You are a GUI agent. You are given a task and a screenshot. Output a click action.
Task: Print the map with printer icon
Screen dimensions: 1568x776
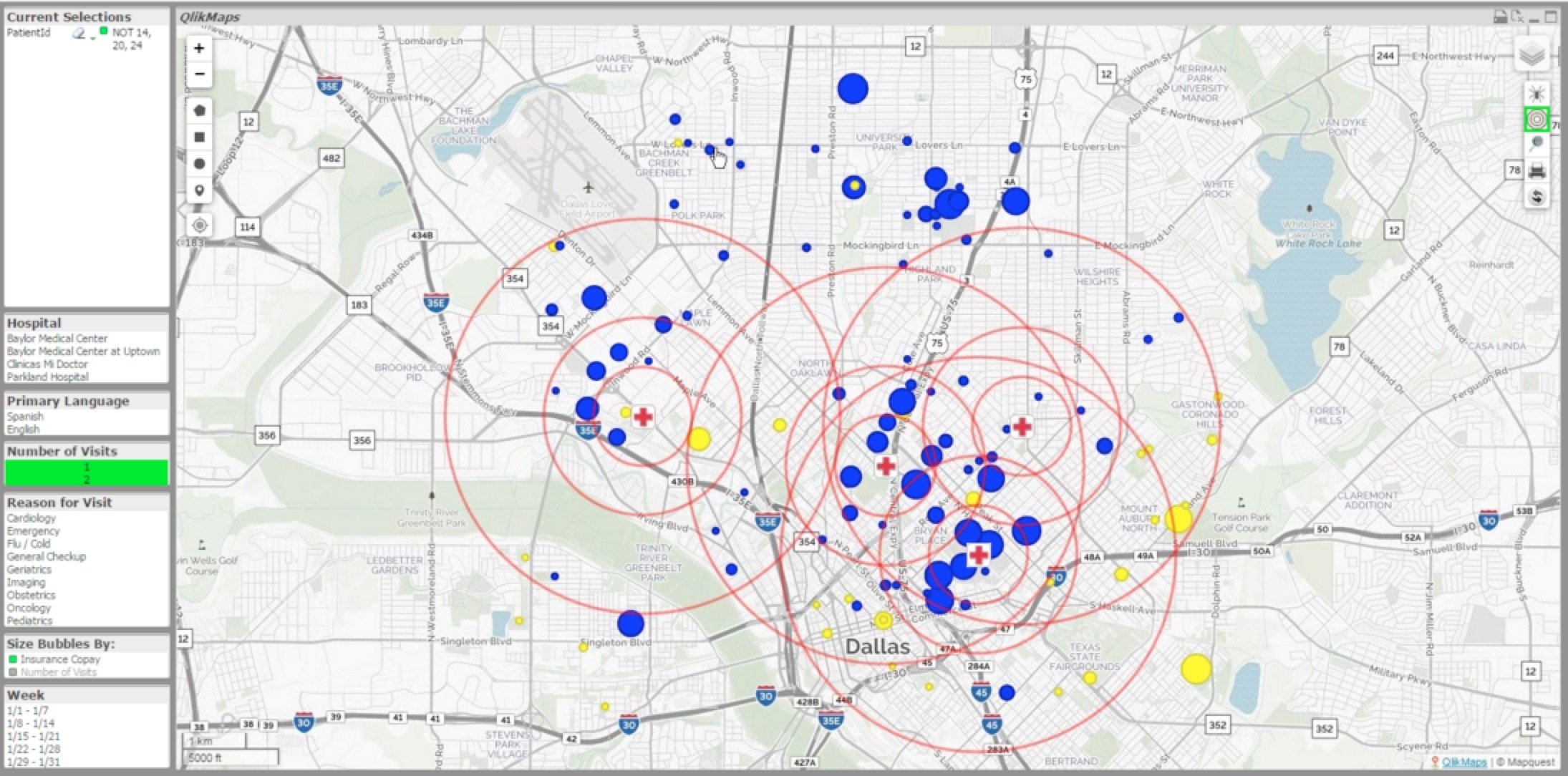point(1536,171)
